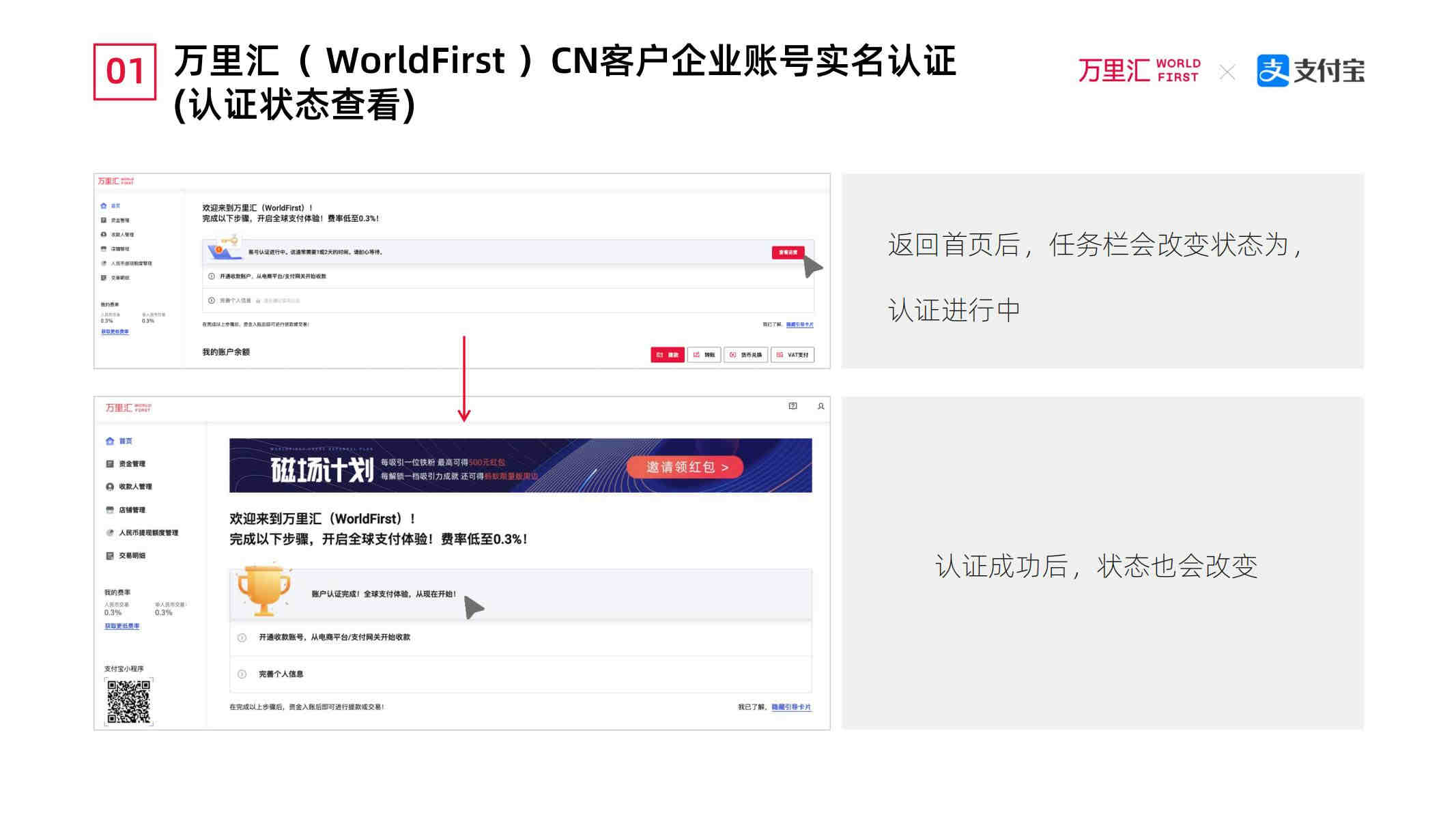Screen dimensions: 1456x819
Task: Open 店铺管理 in the lower sidebar
Action: click(x=132, y=510)
